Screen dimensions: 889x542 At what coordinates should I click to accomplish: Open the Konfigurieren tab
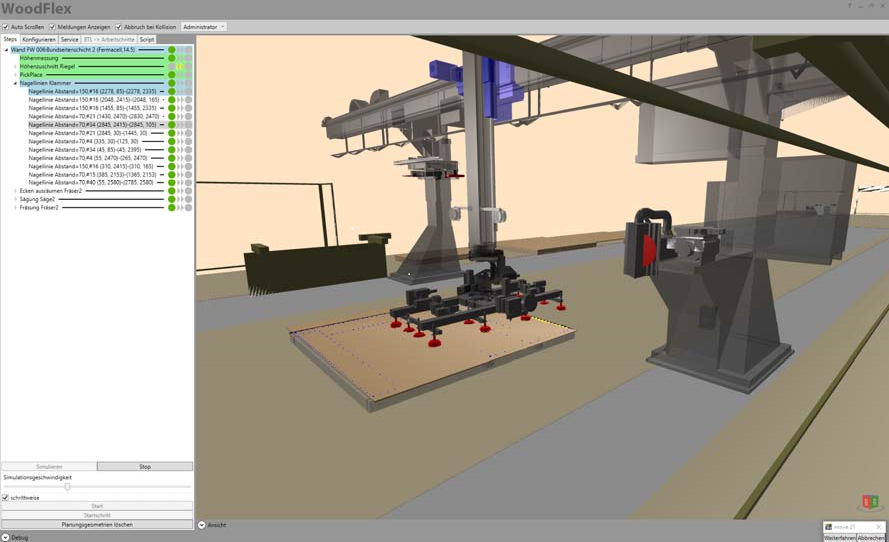[39, 40]
